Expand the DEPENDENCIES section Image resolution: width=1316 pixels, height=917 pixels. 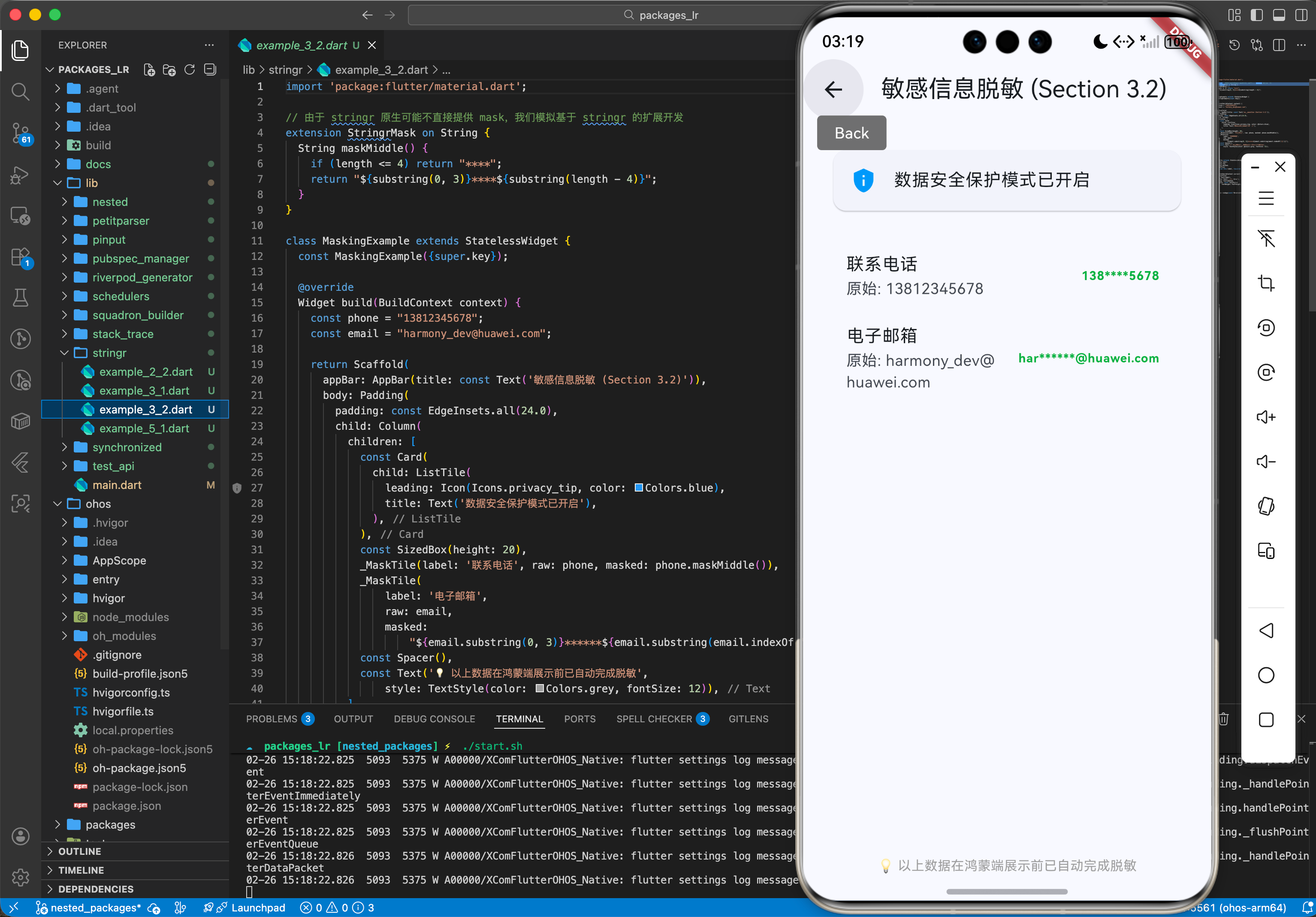tap(135, 889)
